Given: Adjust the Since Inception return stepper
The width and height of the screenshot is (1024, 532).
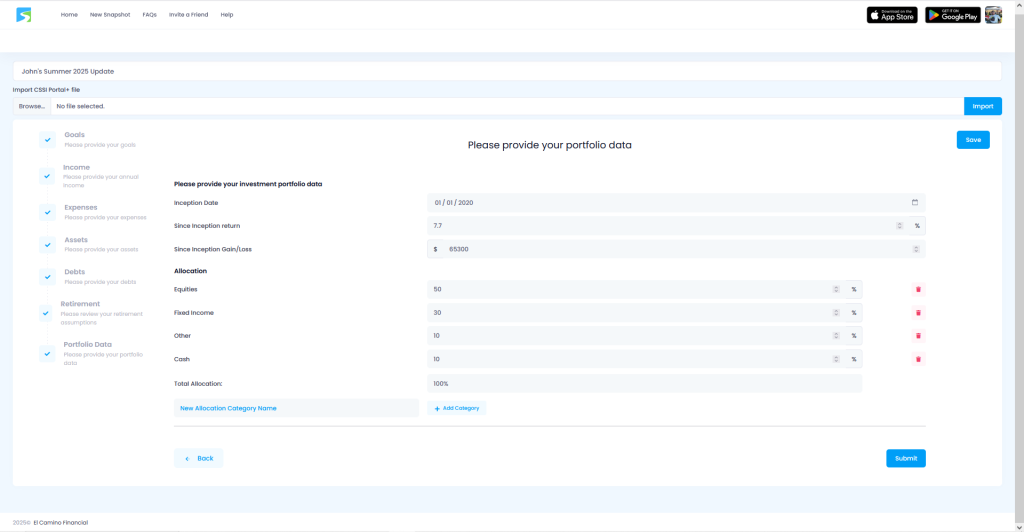Looking at the screenshot, I should (899, 226).
